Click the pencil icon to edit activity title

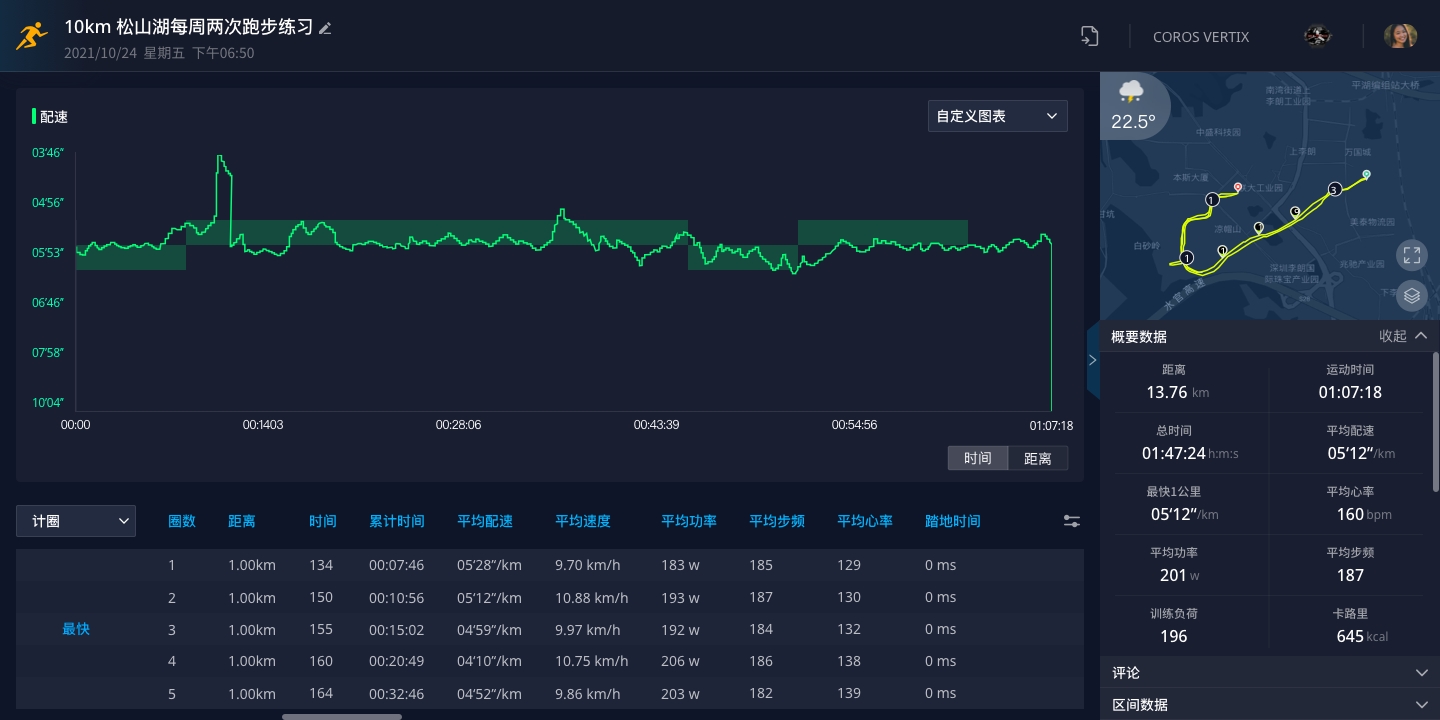325,28
